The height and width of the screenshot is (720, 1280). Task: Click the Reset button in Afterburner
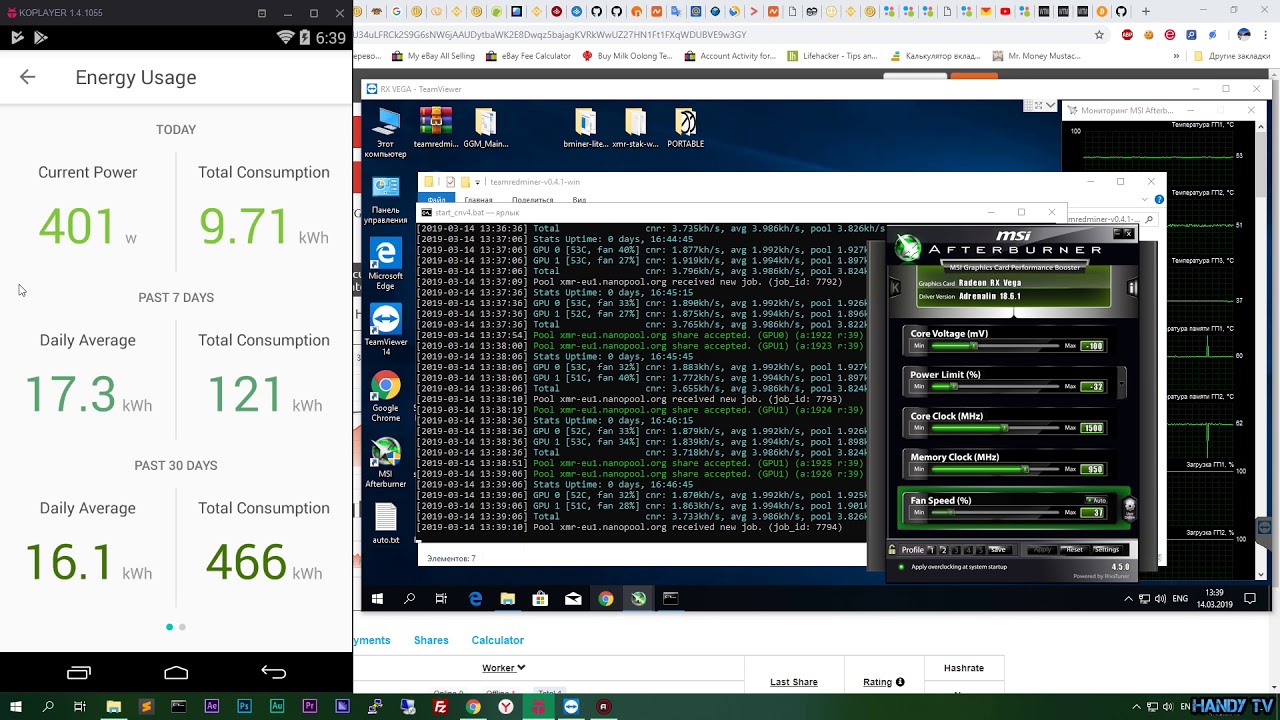[x=1074, y=550]
